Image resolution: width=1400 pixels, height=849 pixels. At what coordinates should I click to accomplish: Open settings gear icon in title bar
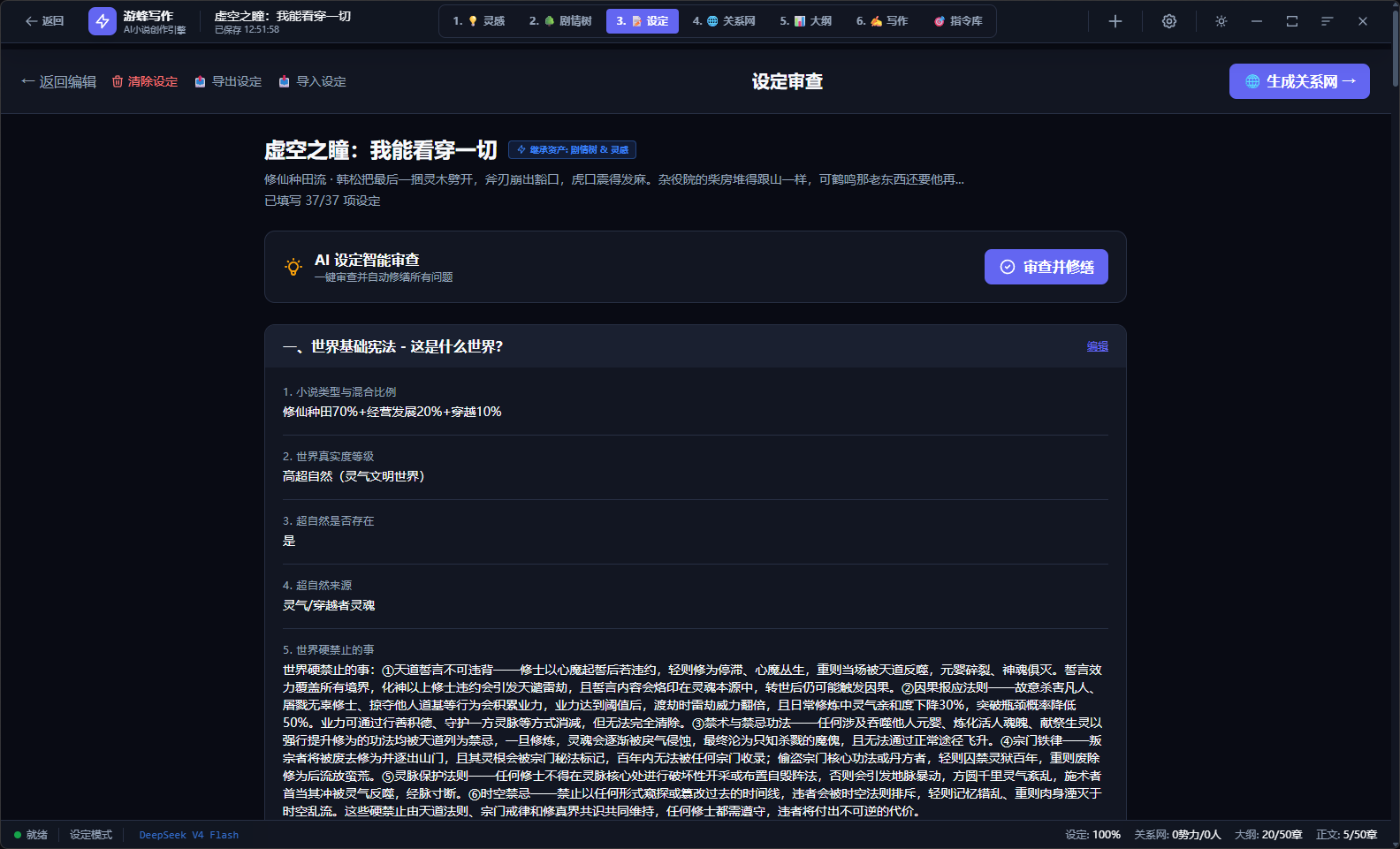click(1169, 21)
